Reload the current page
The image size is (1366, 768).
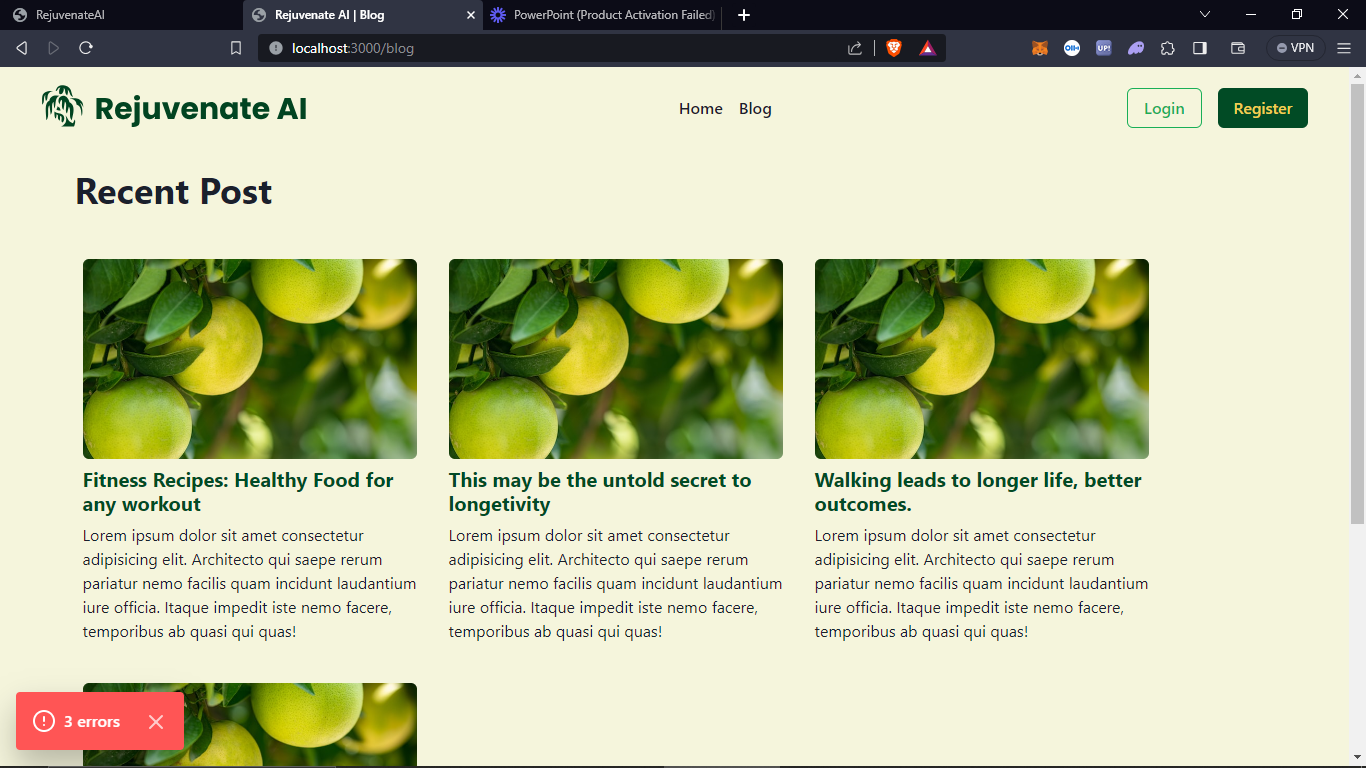(86, 48)
